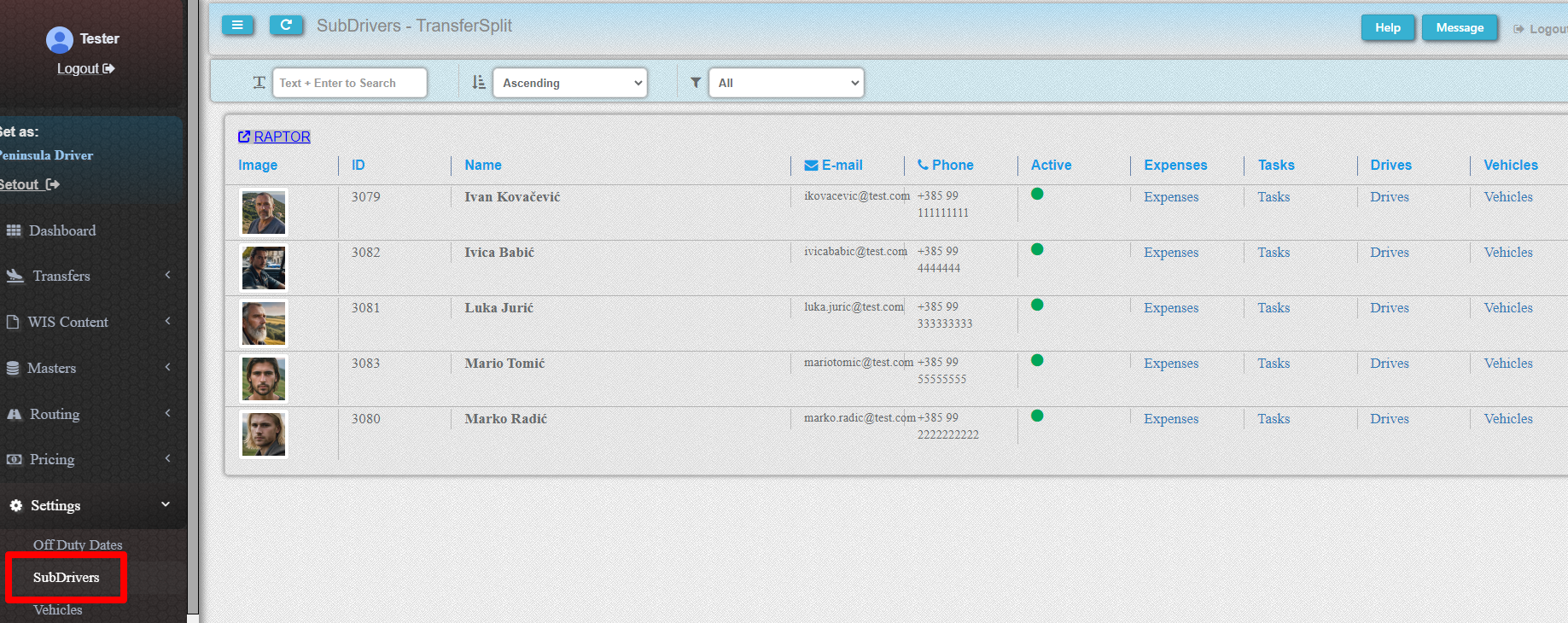
Task: Click the hamburger menu toggle button
Action: 237,26
